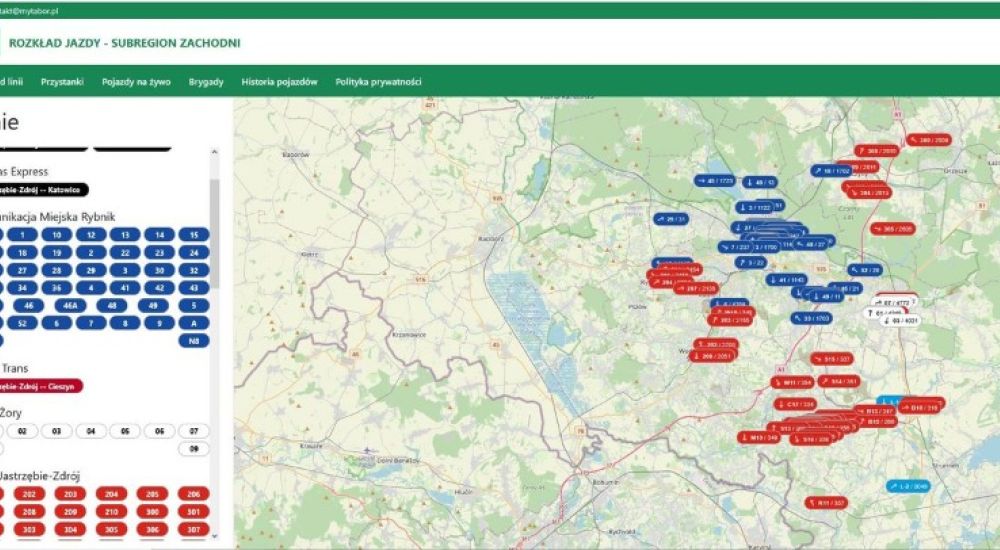The image size is (1000, 550).
Task: Click red vehicle marker 365 on map
Action: pyautogui.click(x=893, y=228)
